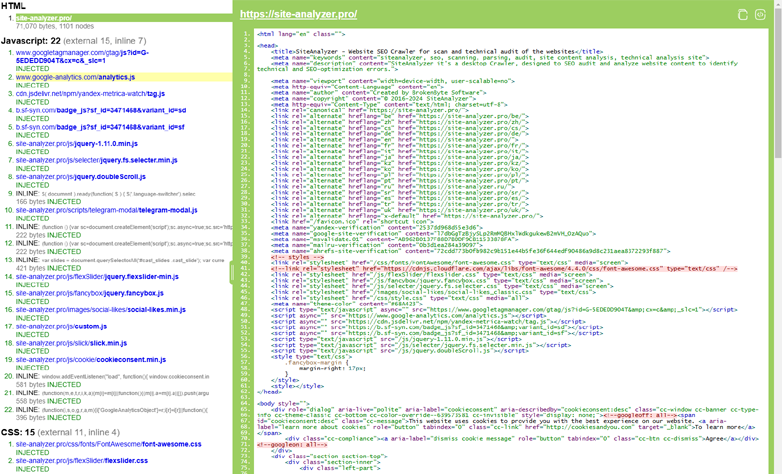Image resolution: width=782 pixels, height=474 pixels.
Task: Open slick.min.js script link
Action: (x=71, y=343)
